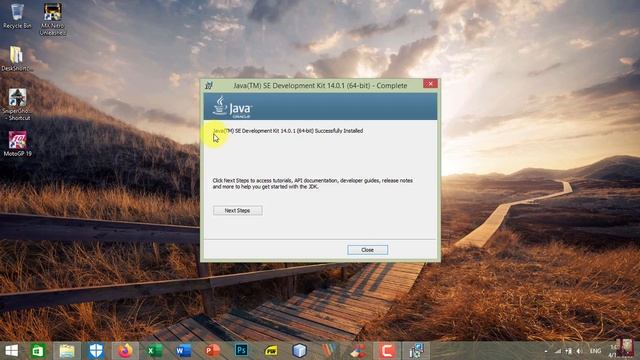Click the 'Click Next Steps to access tutorials' paragraph
This screenshot has height=360, width=640.
(313, 183)
